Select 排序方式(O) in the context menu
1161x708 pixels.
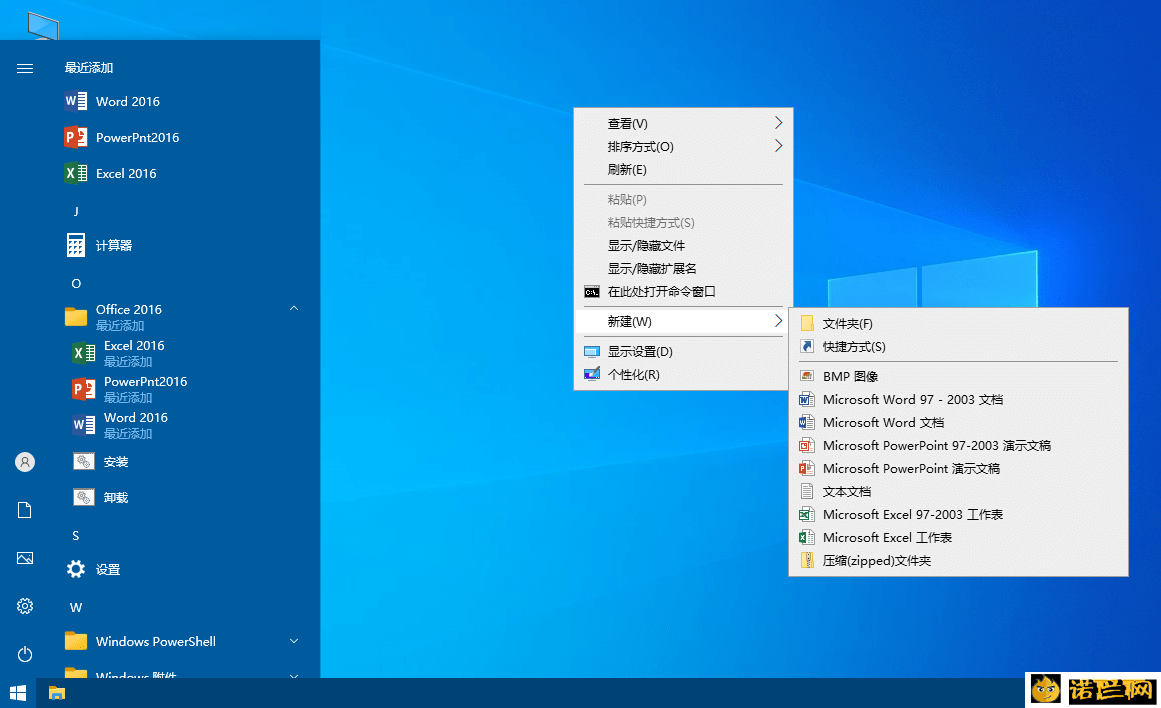[x=683, y=146]
